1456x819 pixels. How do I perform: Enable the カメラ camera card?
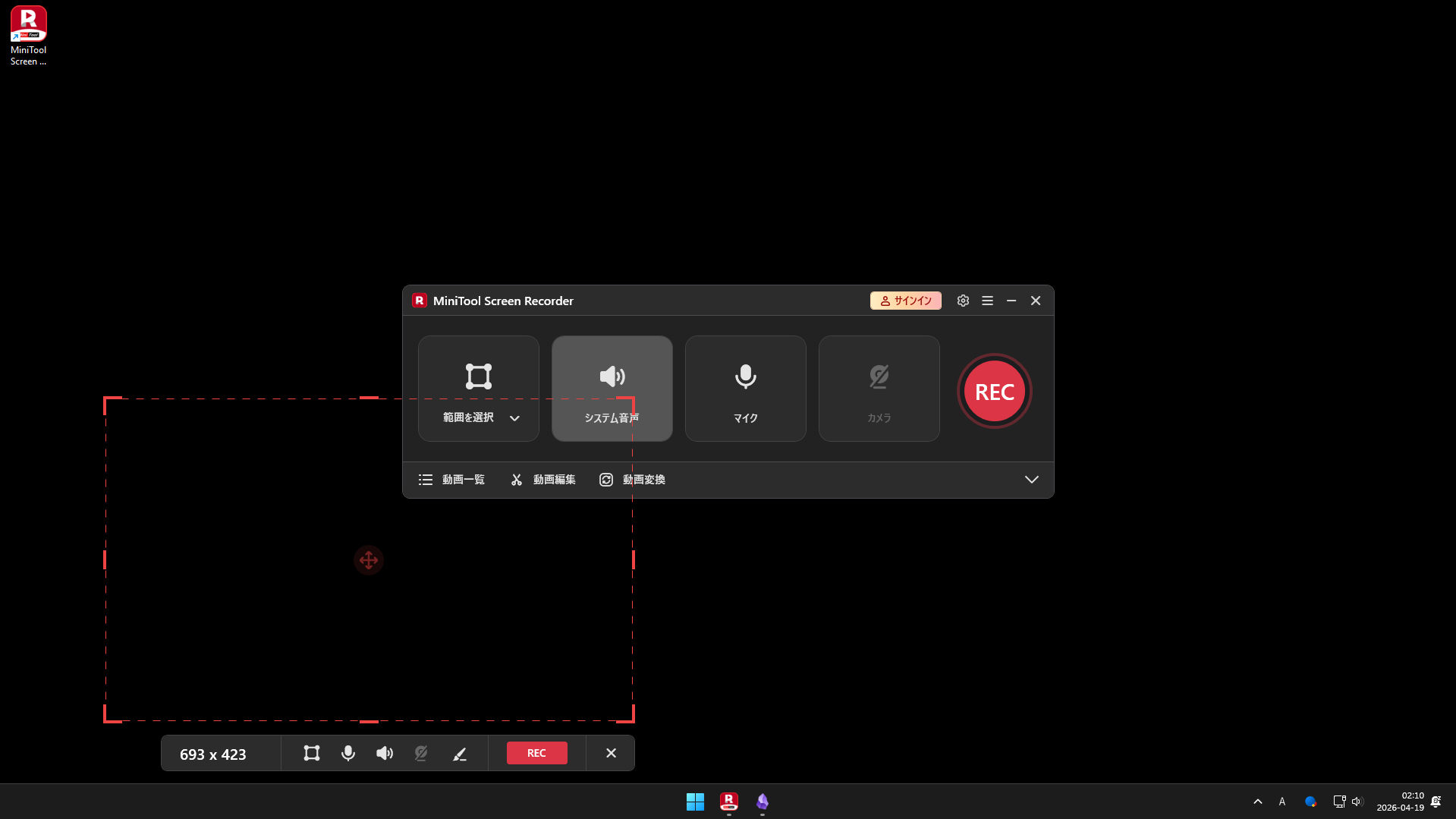[x=879, y=388]
